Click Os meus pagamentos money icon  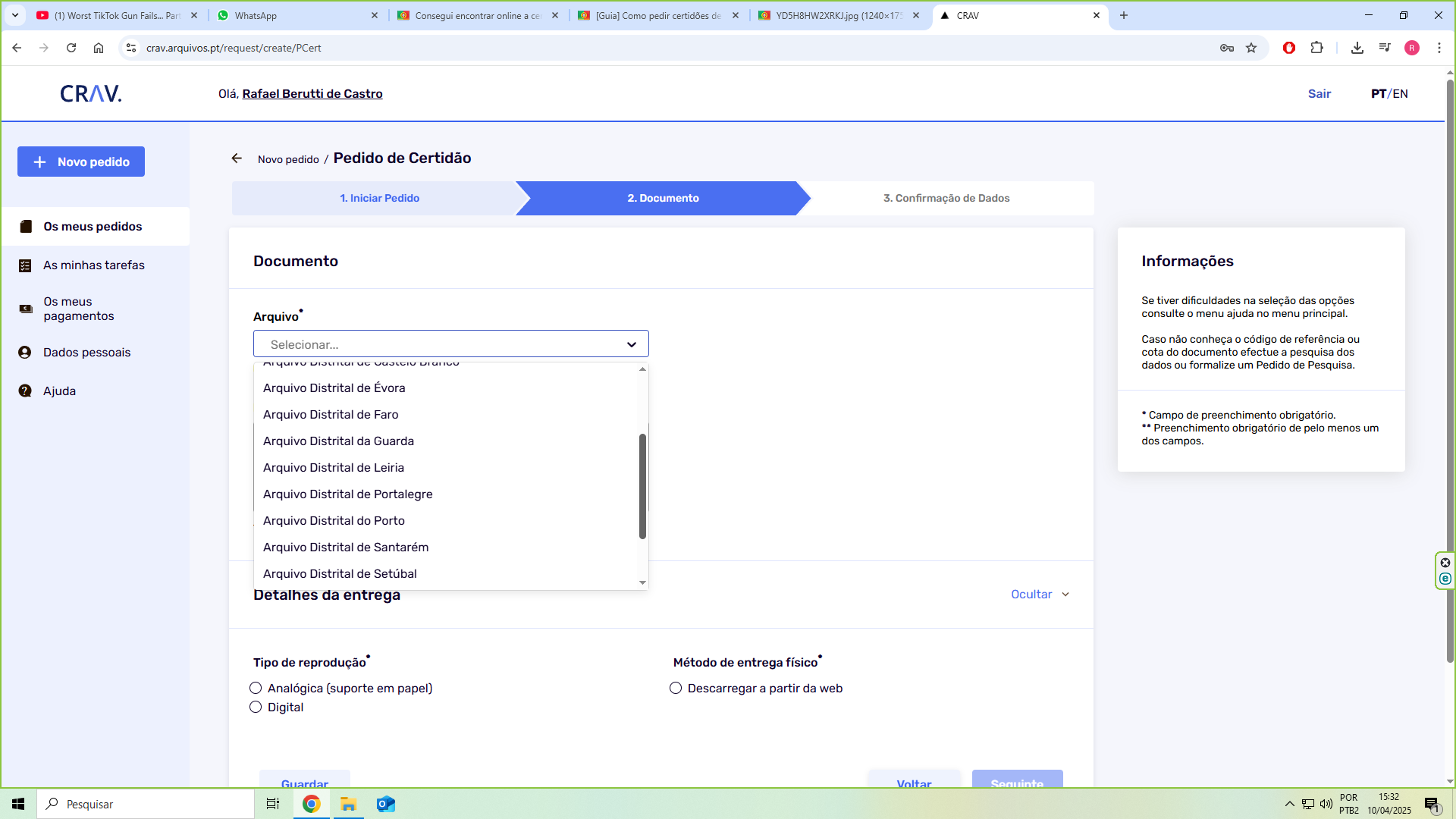click(x=26, y=309)
